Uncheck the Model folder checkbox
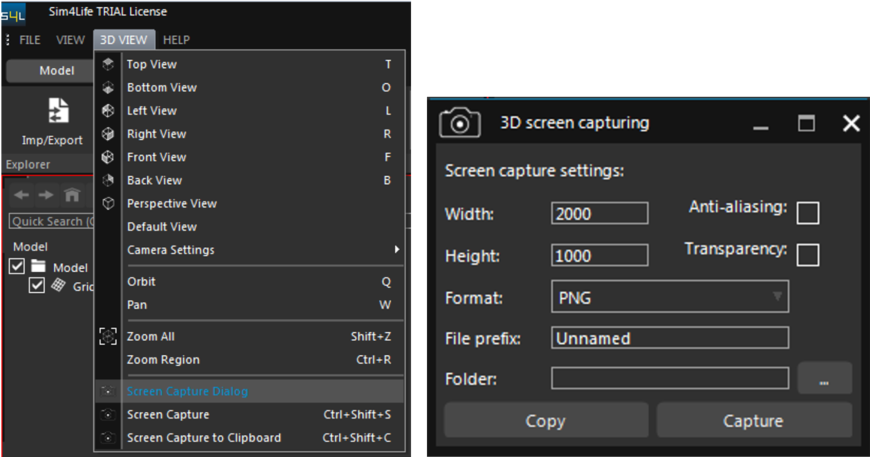870x457 pixels. coord(17,267)
